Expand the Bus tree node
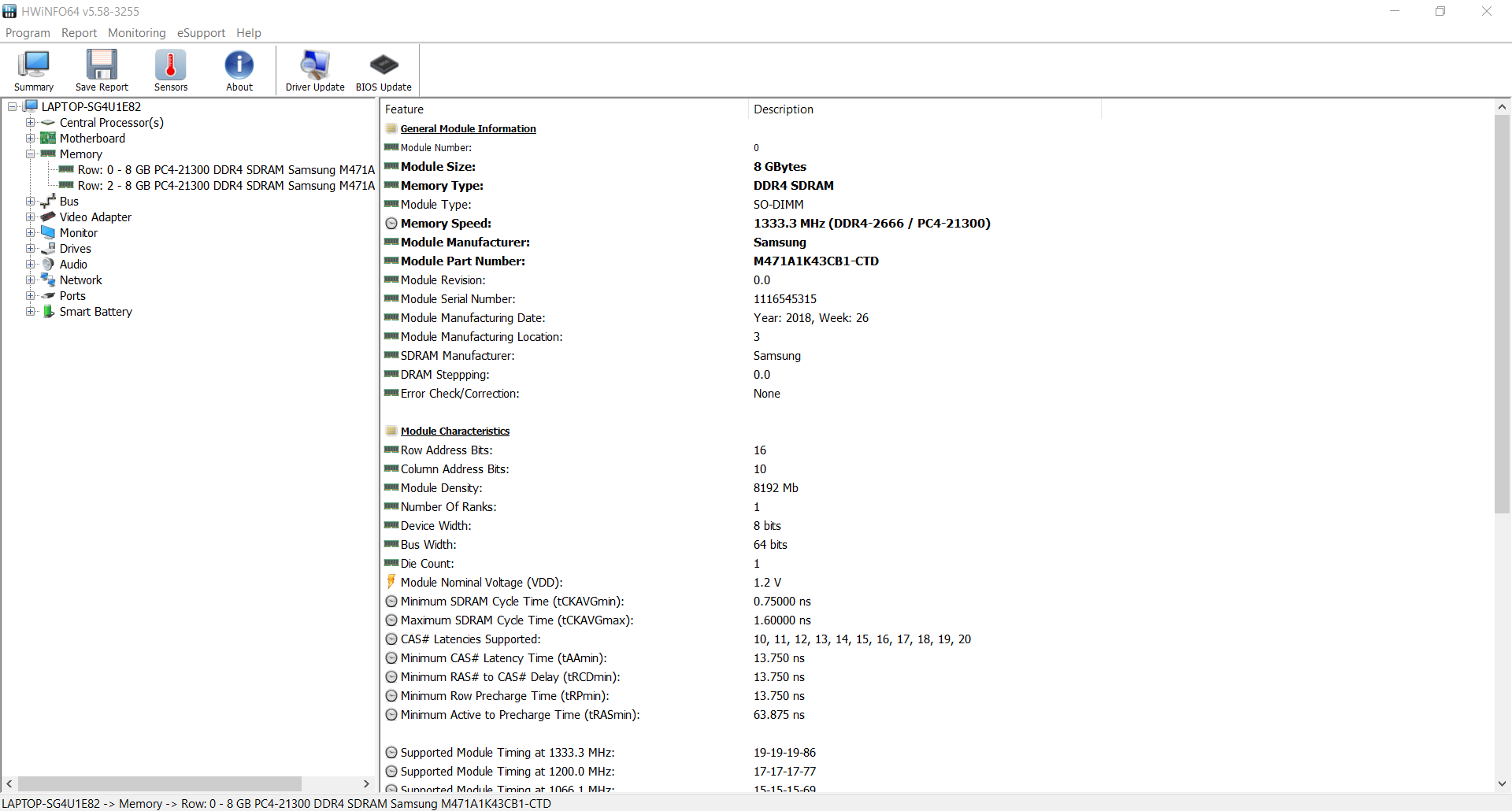 pyautogui.click(x=30, y=201)
